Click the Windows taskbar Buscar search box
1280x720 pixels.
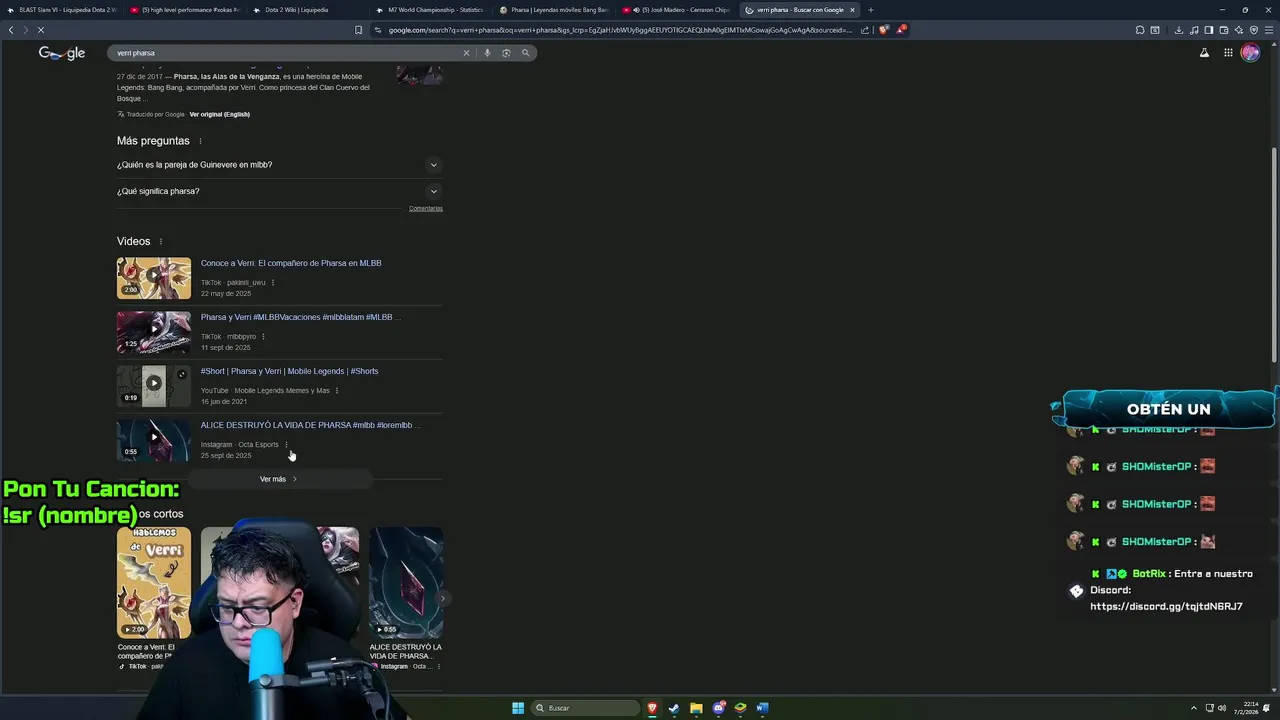pos(587,708)
